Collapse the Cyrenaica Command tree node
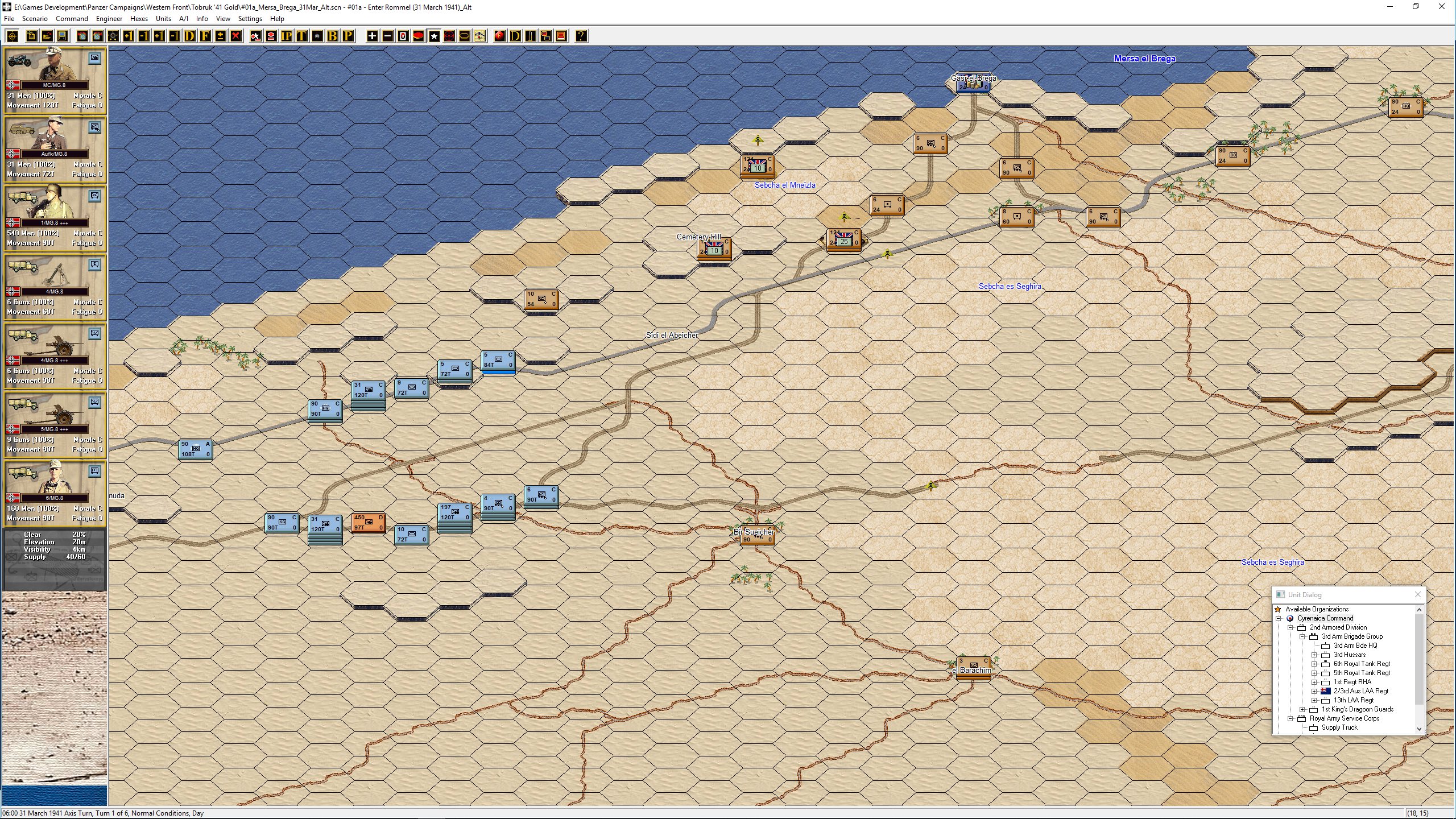 [x=1279, y=618]
